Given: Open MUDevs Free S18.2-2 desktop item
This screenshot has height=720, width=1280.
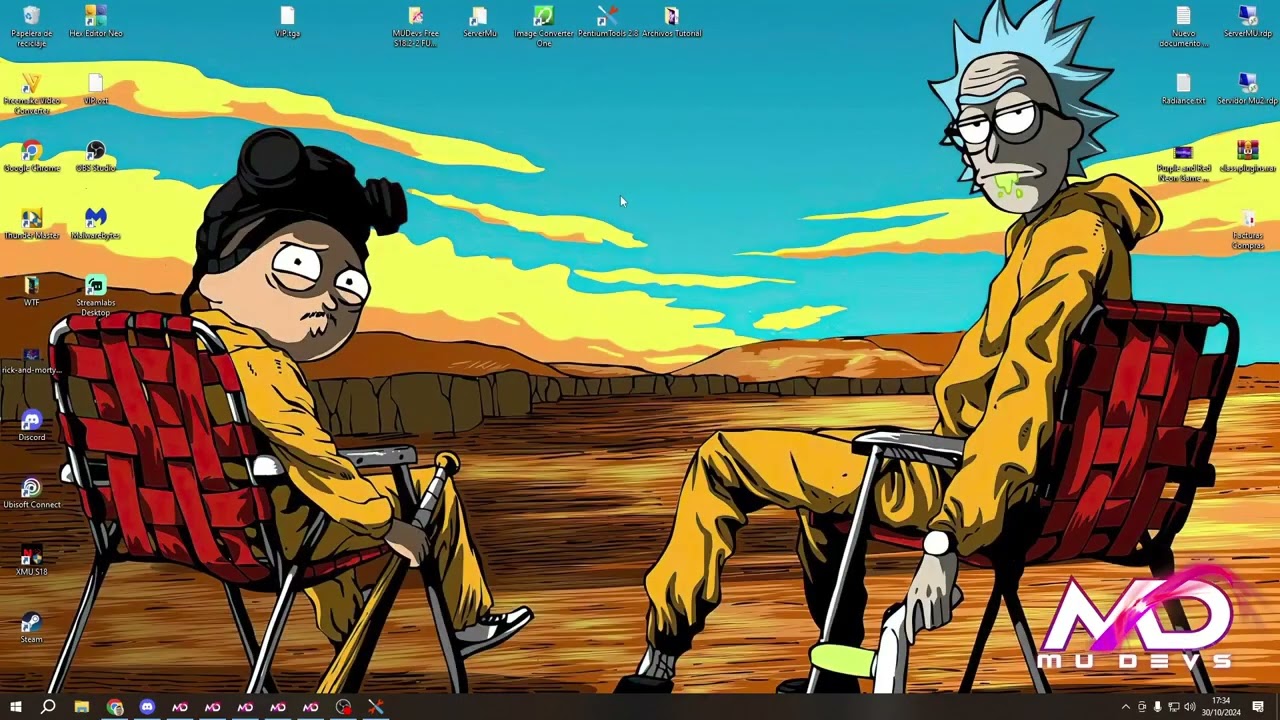Looking at the screenshot, I should pyautogui.click(x=416, y=26).
